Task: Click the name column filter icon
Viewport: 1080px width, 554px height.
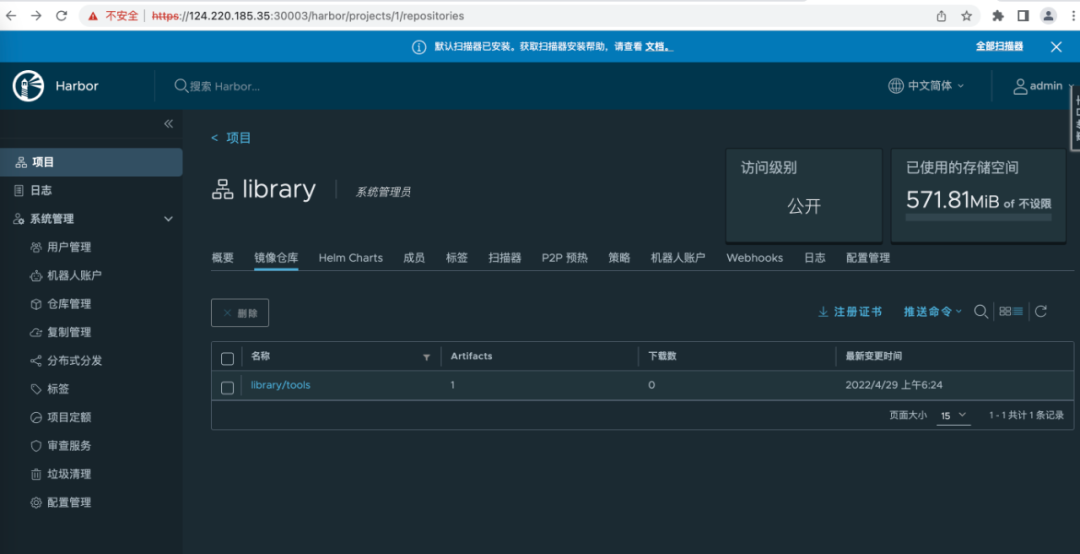Action: coord(426,357)
